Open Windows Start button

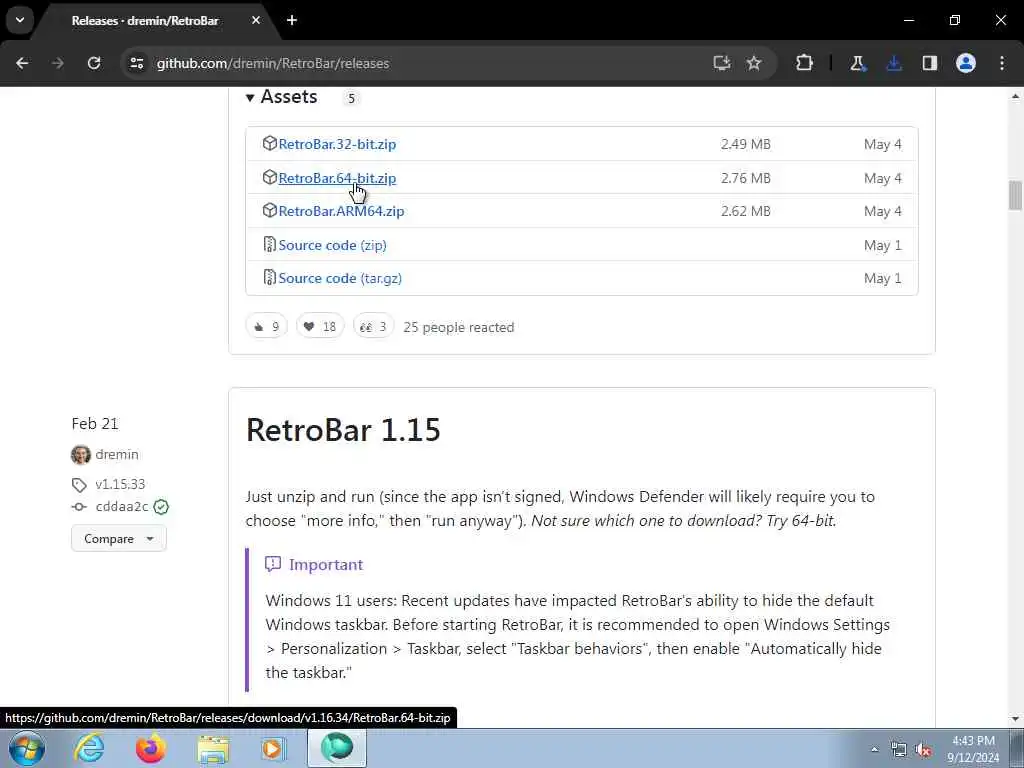coord(26,748)
